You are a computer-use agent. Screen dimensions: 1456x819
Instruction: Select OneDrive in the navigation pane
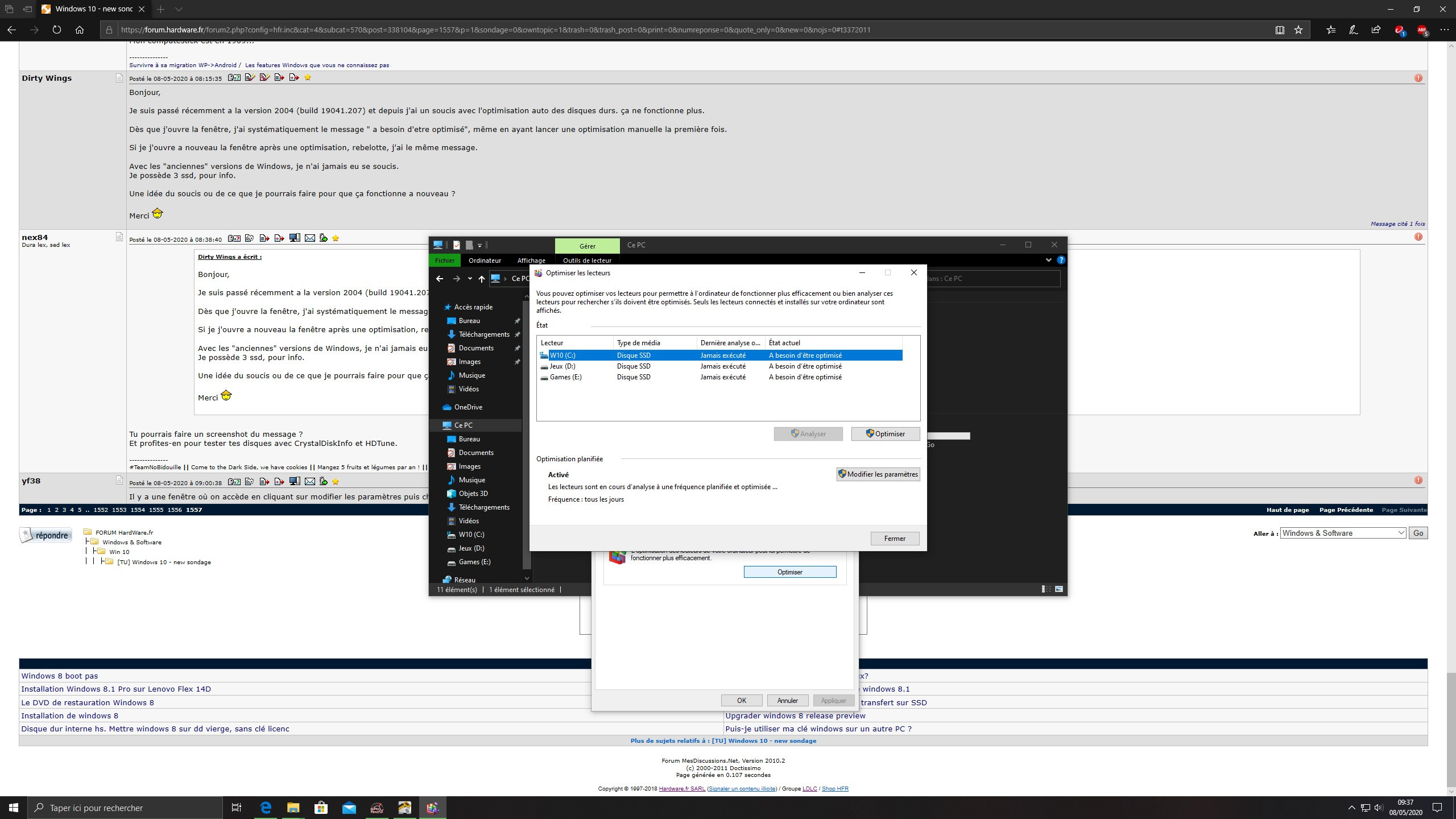click(x=468, y=407)
